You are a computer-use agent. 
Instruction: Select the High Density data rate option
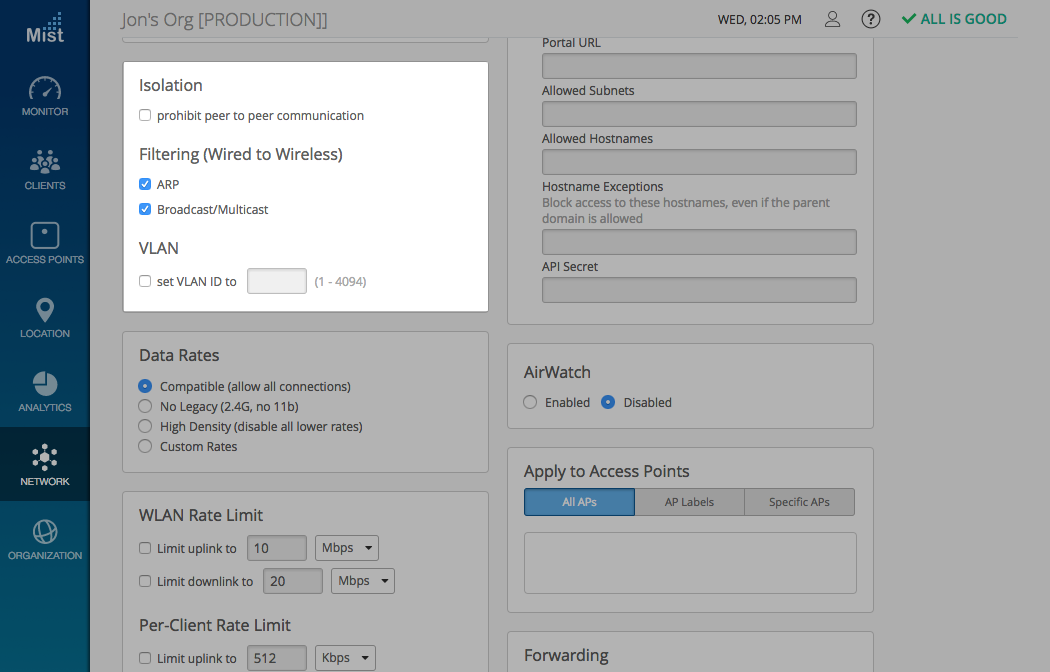[145, 427]
